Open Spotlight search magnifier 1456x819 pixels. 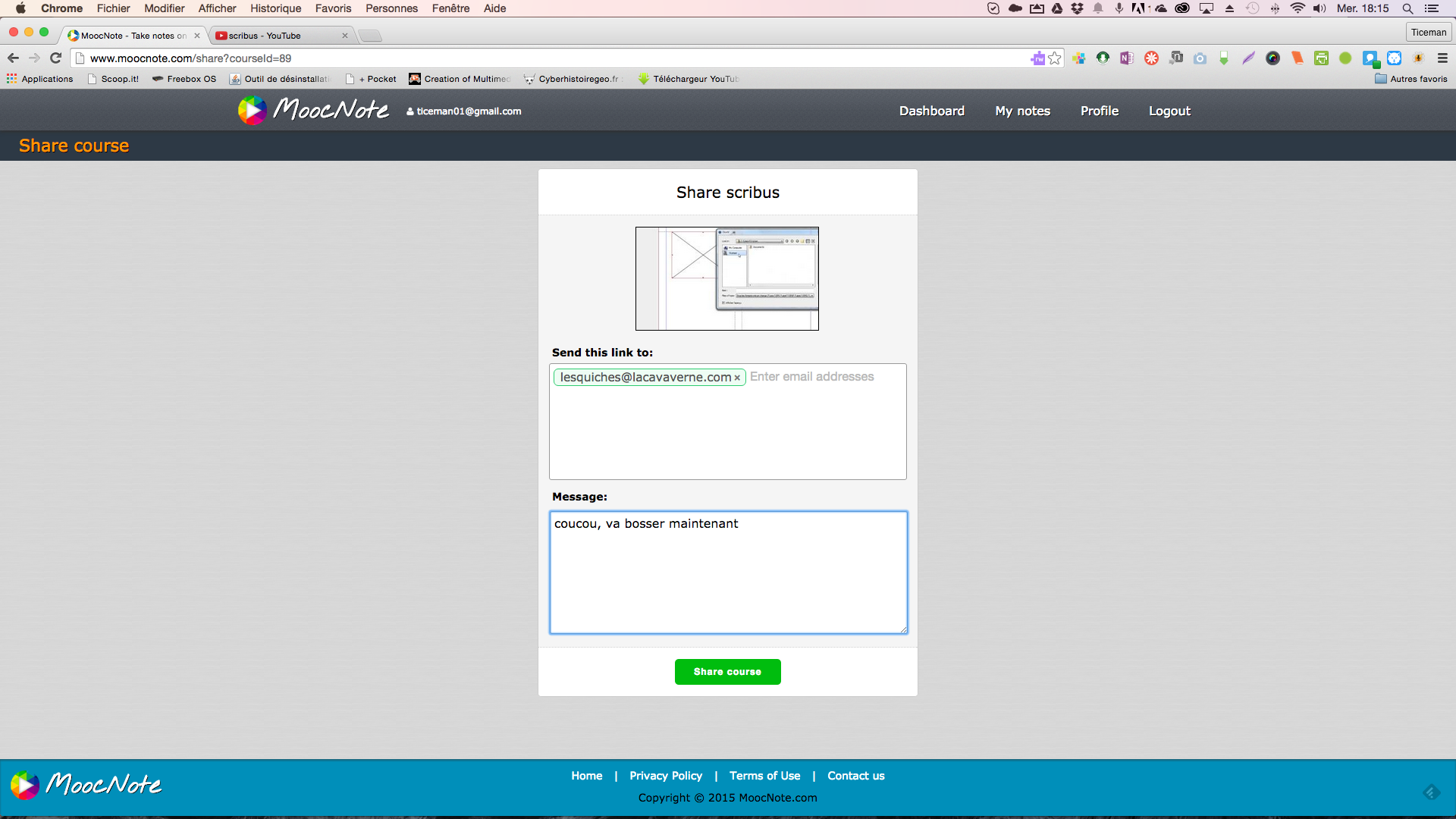pyautogui.click(x=1407, y=8)
